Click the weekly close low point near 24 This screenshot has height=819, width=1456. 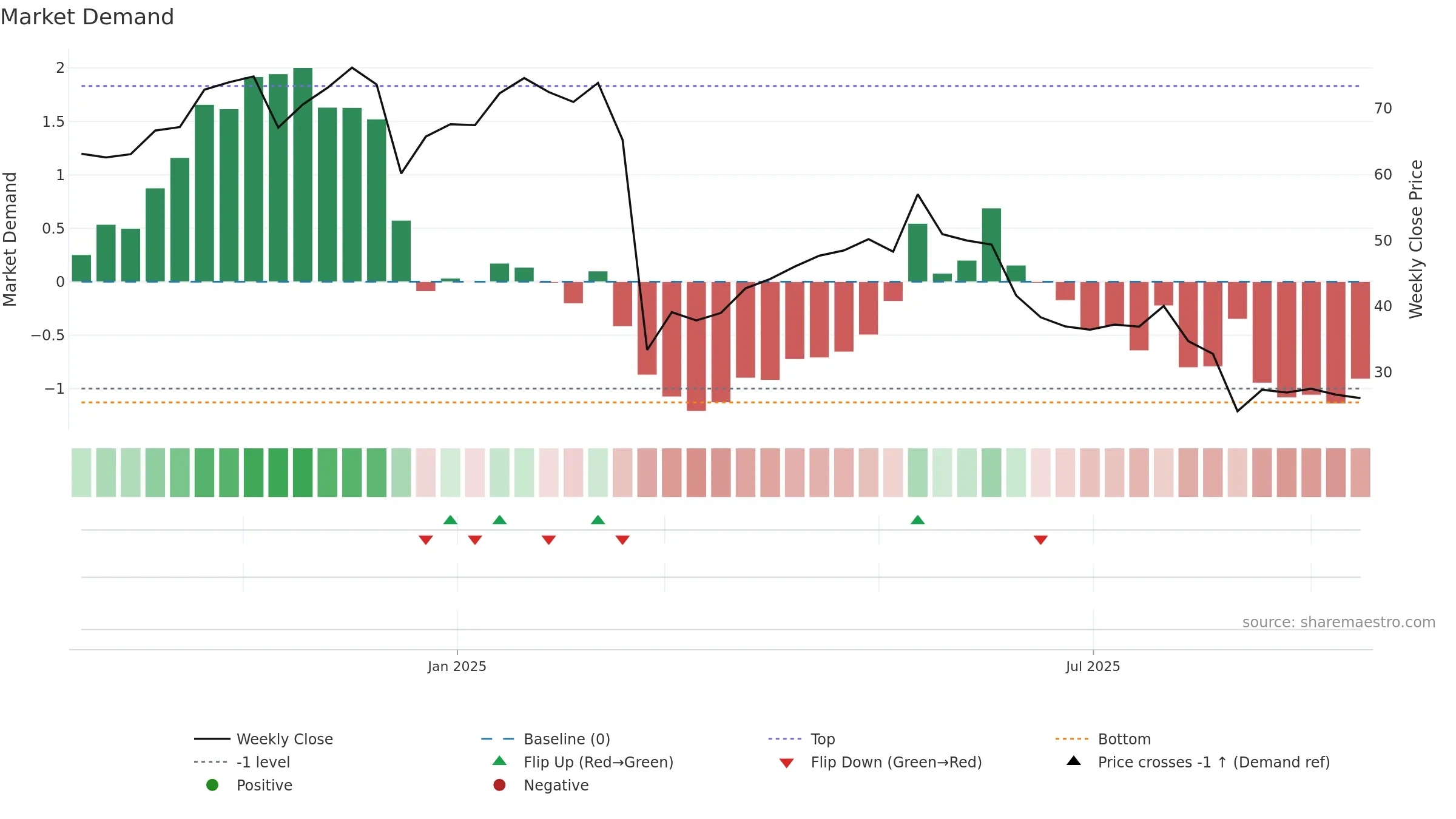[x=1238, y=411]
